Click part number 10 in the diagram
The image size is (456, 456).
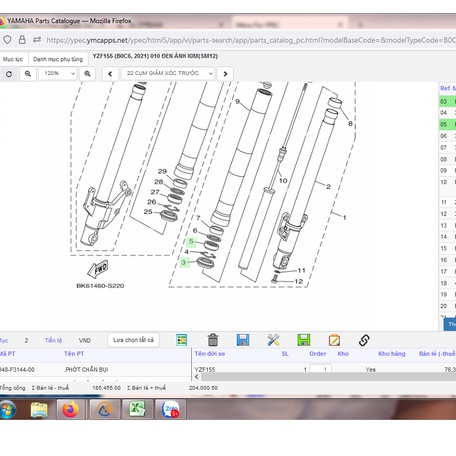[x=283, y=181]
